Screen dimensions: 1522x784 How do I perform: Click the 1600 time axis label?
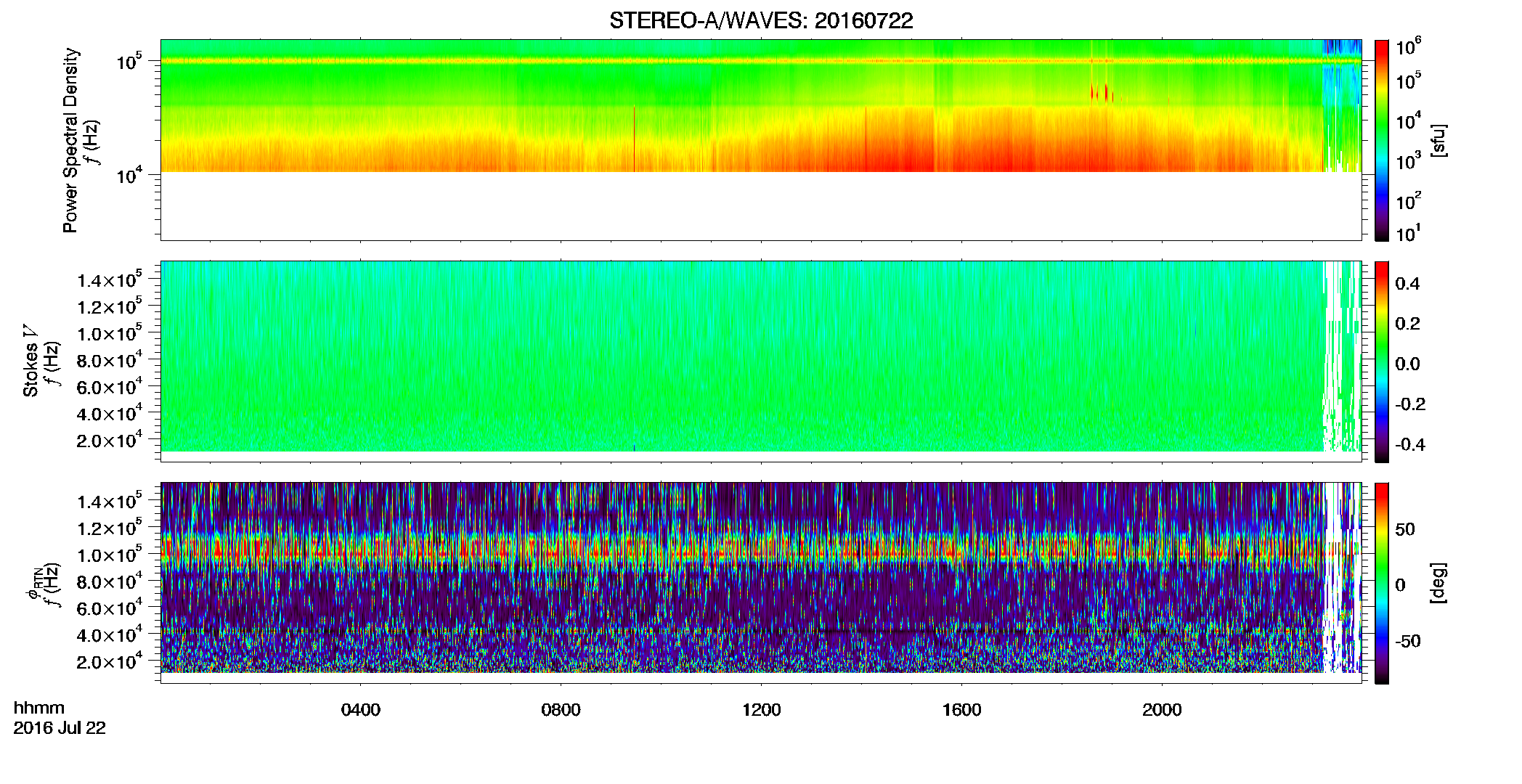pos(962,710)
